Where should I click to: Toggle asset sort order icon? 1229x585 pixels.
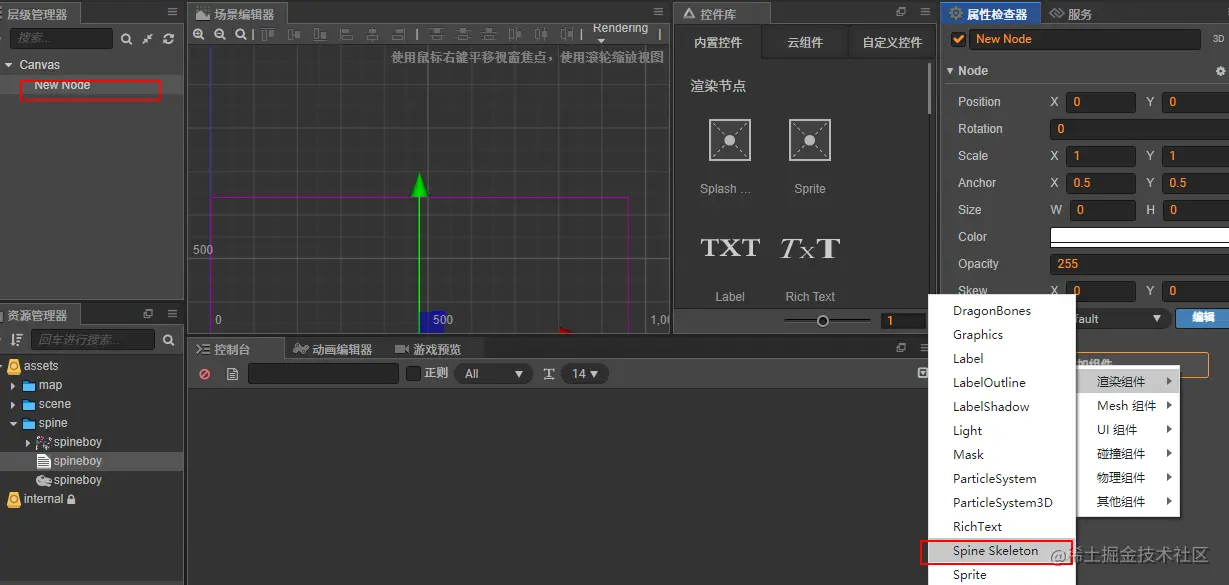[x=16, y=340]
